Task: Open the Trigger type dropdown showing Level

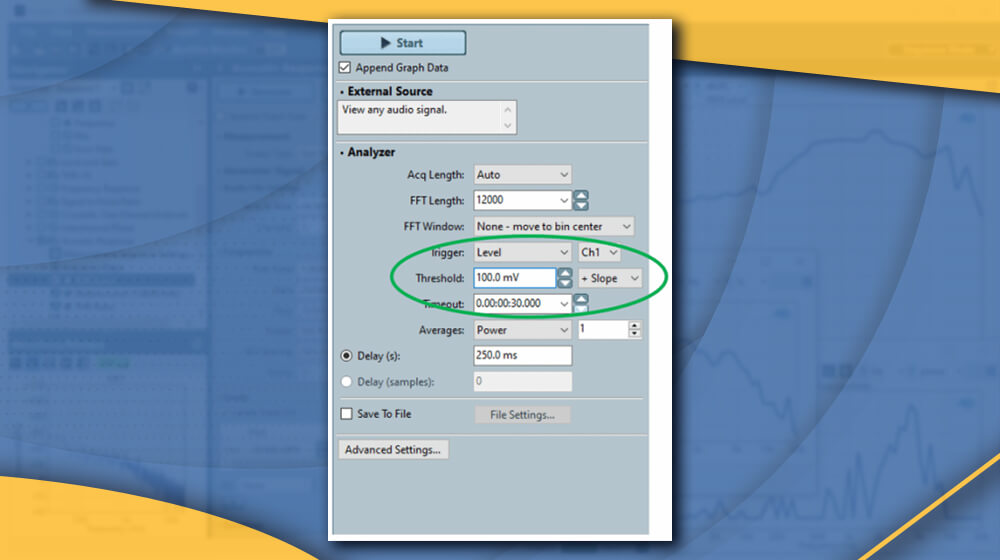Action: point(522,252)
